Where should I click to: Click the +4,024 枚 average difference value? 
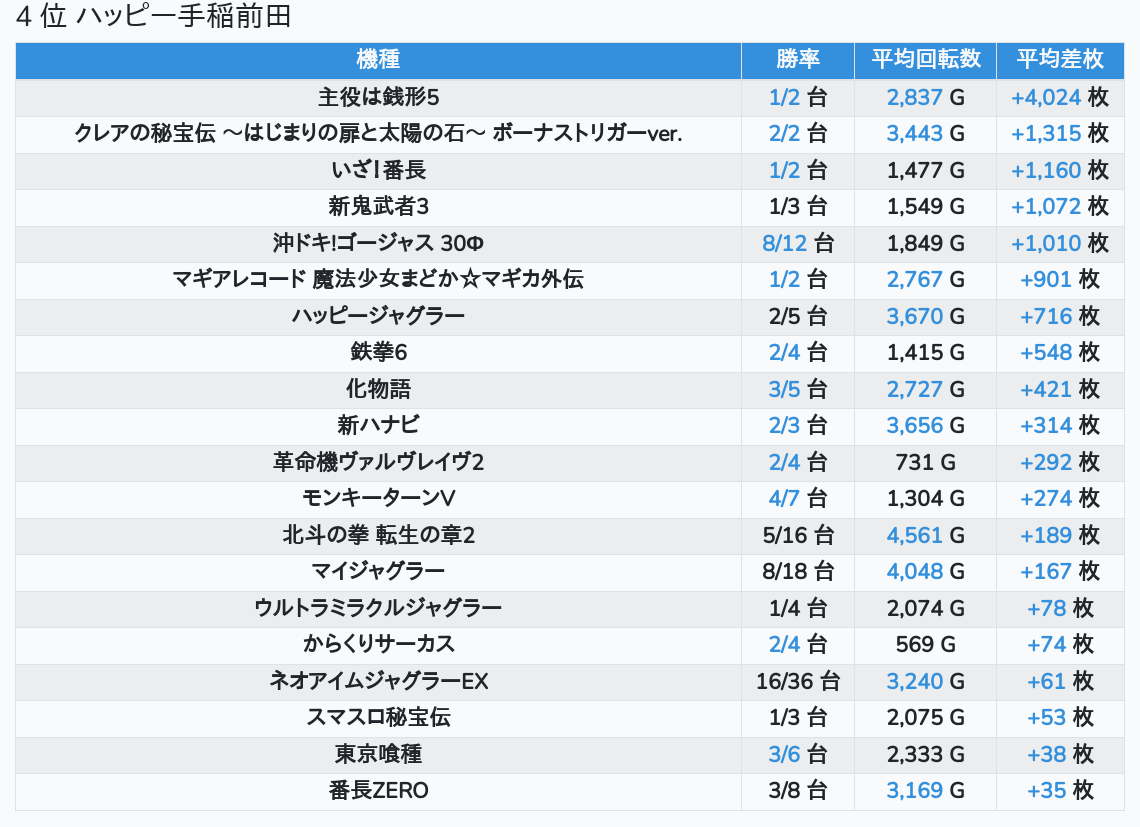(x=1059, y=97)
